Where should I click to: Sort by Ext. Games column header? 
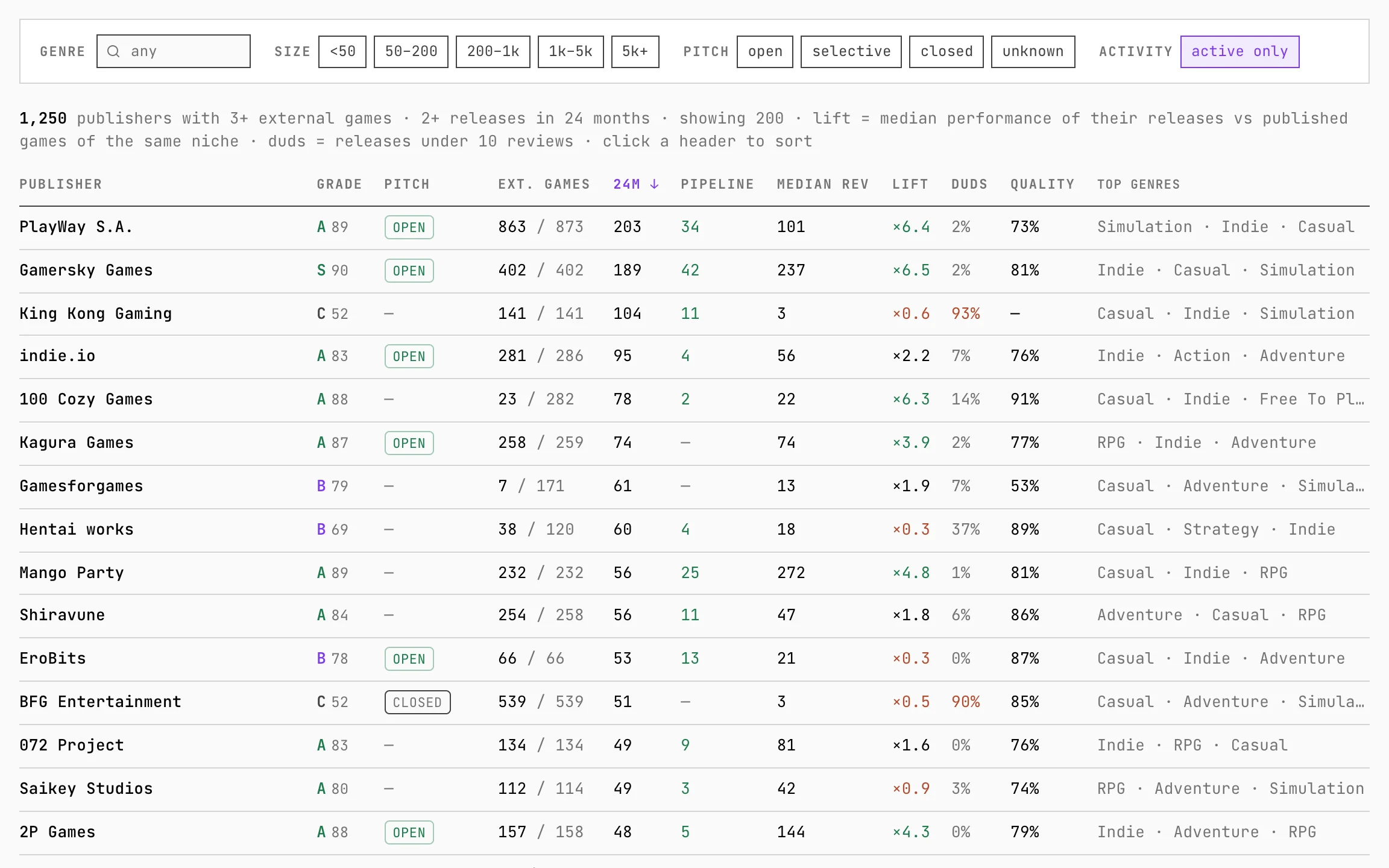[544, 184]
